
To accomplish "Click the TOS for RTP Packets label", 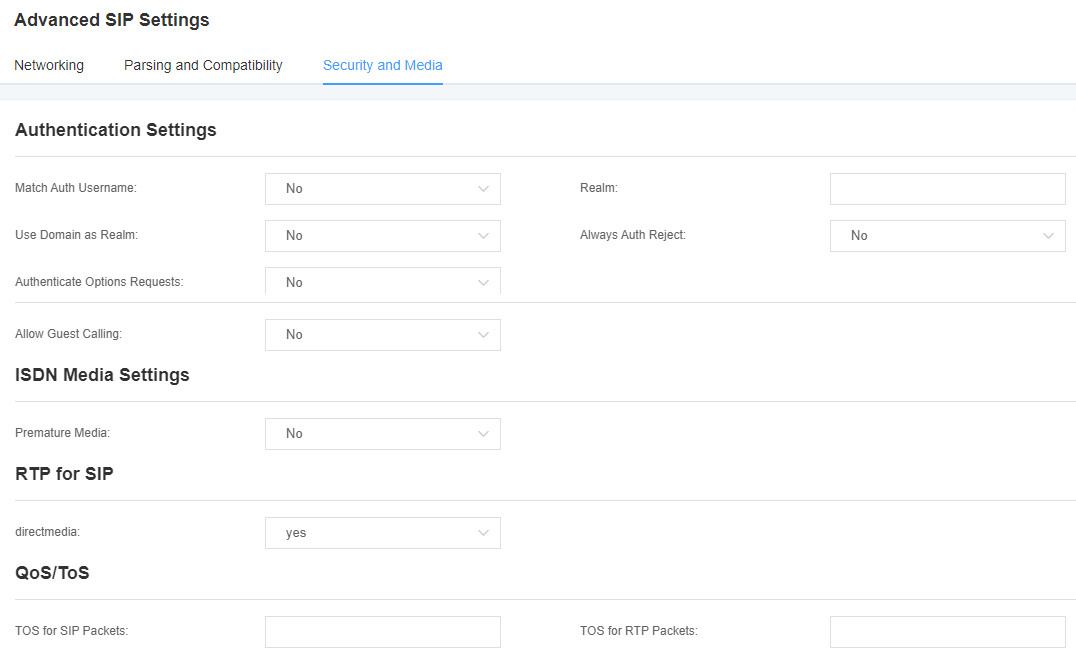I will point(639,631).
